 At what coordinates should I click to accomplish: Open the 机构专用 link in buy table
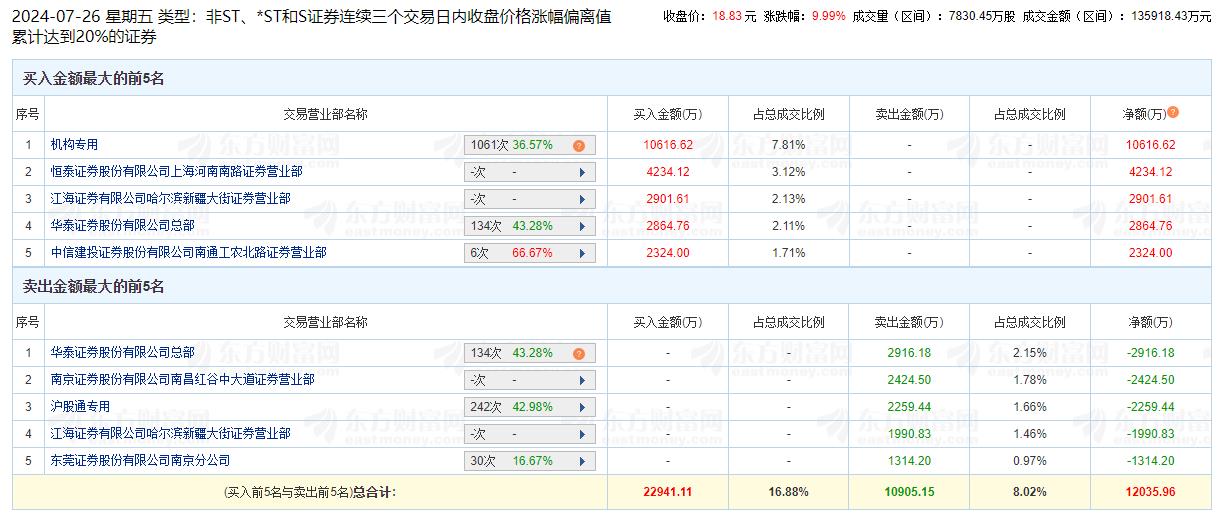click(x=75, y=145)
